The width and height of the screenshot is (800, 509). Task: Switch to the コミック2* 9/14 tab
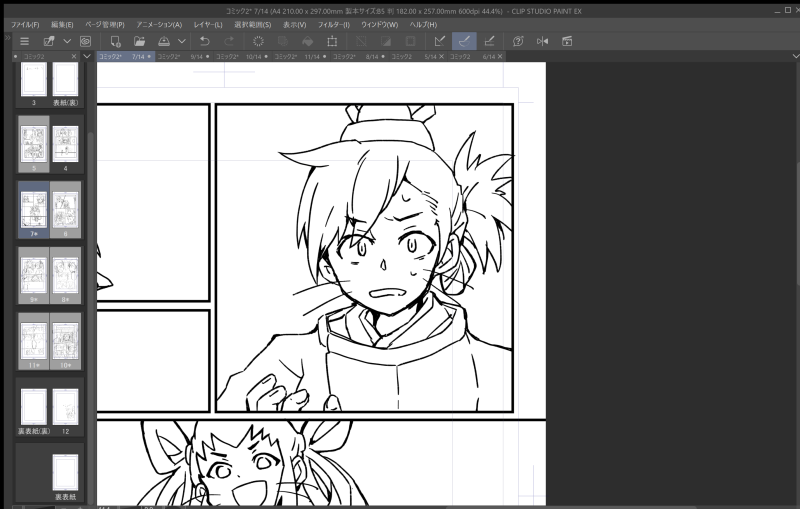click(184, 57)
